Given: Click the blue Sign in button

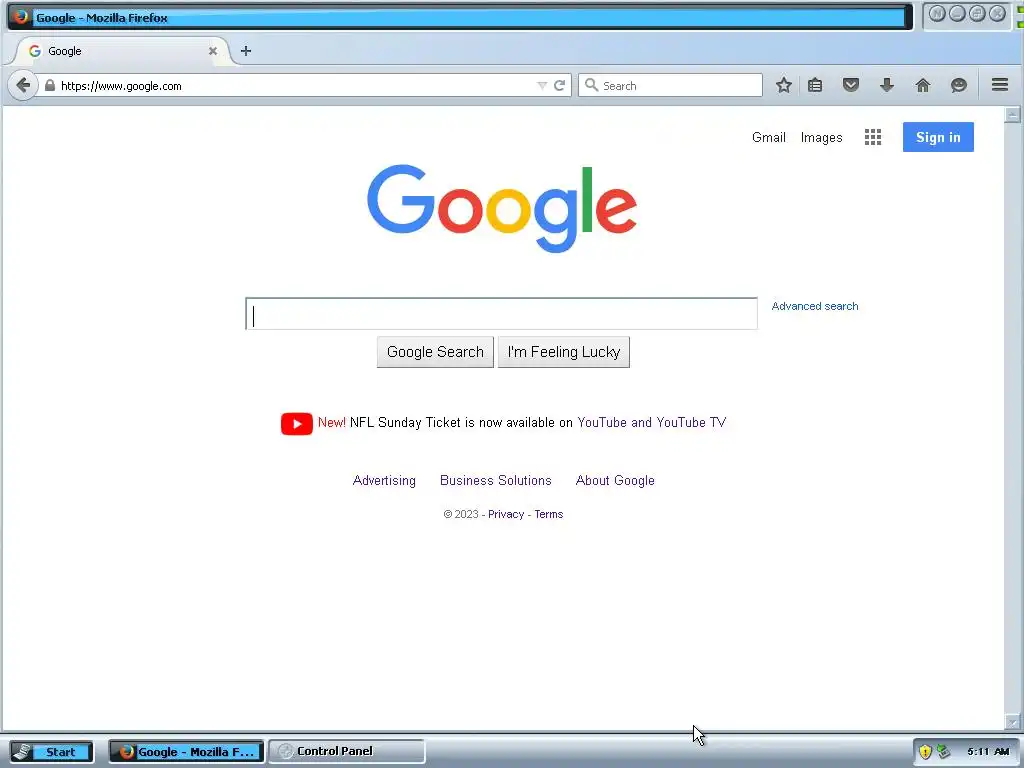Looking at the screenshot, I should [x=938, y=137].
